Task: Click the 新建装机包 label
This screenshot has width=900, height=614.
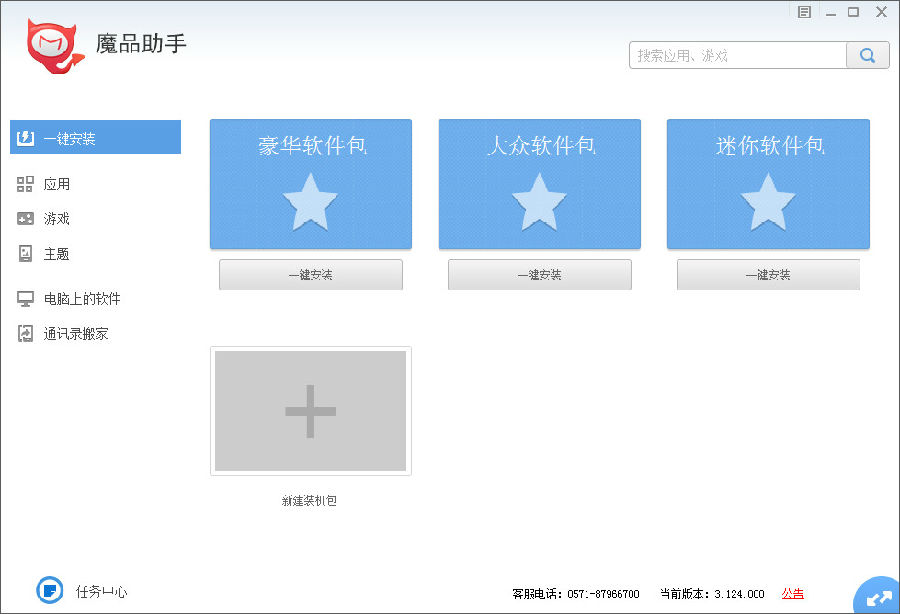Action: 309,500
